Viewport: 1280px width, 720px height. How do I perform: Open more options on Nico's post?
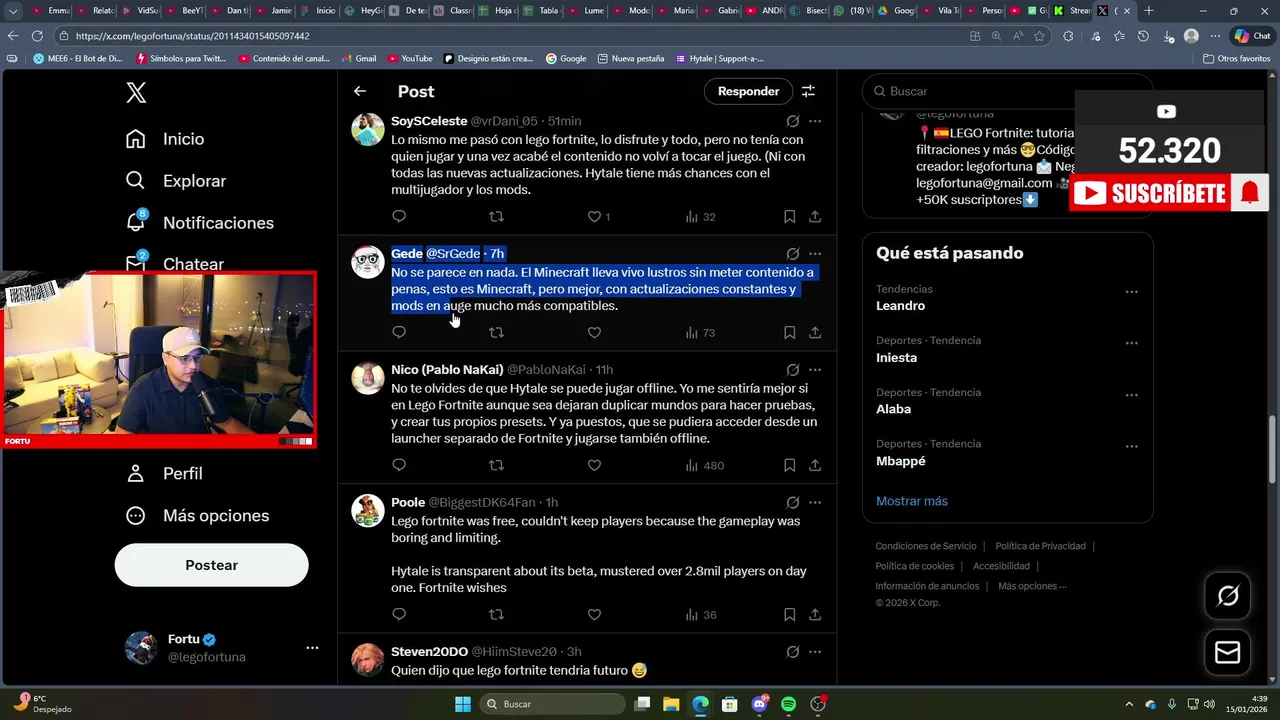[x=815, y=370]
